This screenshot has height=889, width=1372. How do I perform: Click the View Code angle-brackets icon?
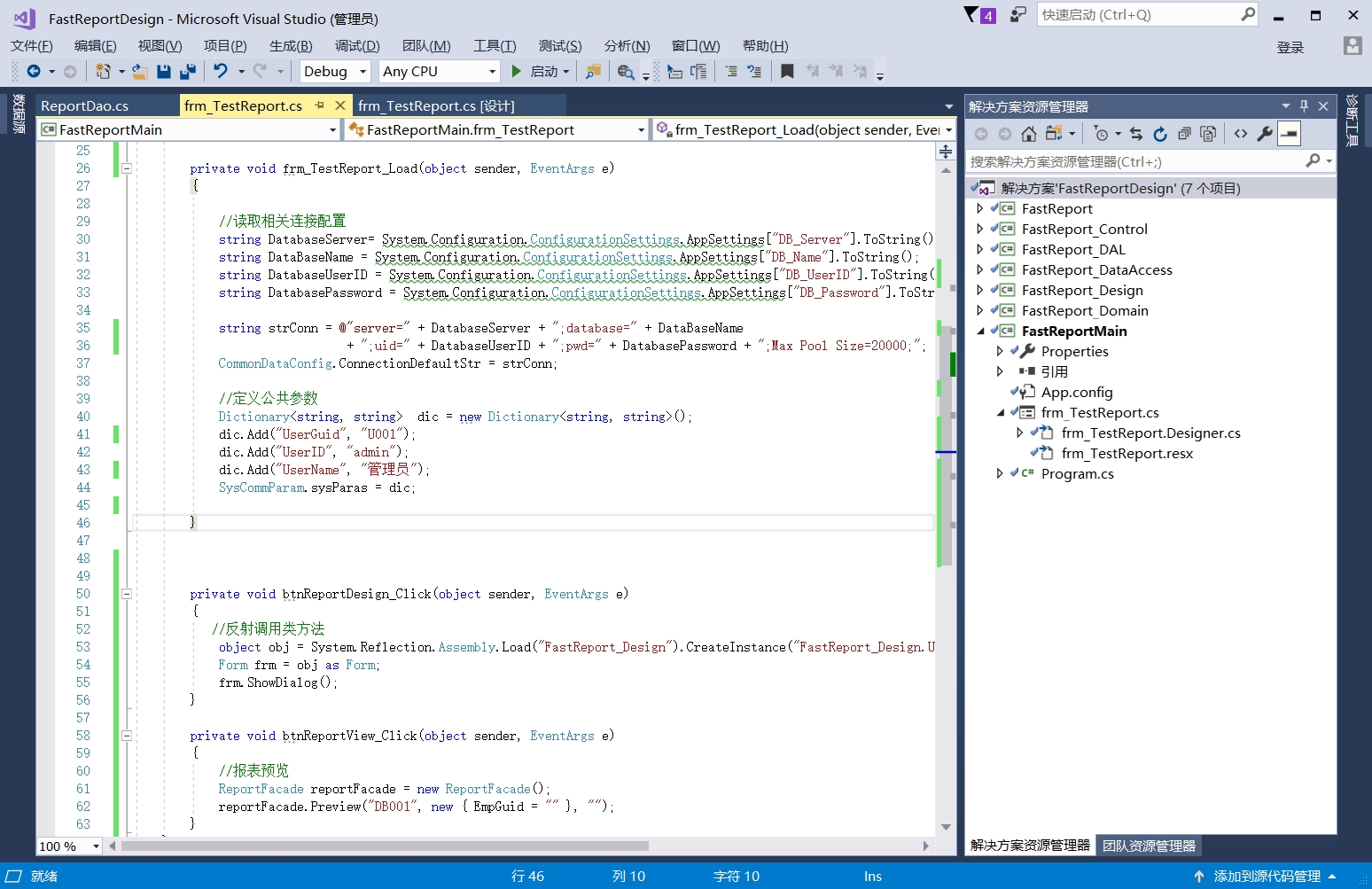(1241, 134)
